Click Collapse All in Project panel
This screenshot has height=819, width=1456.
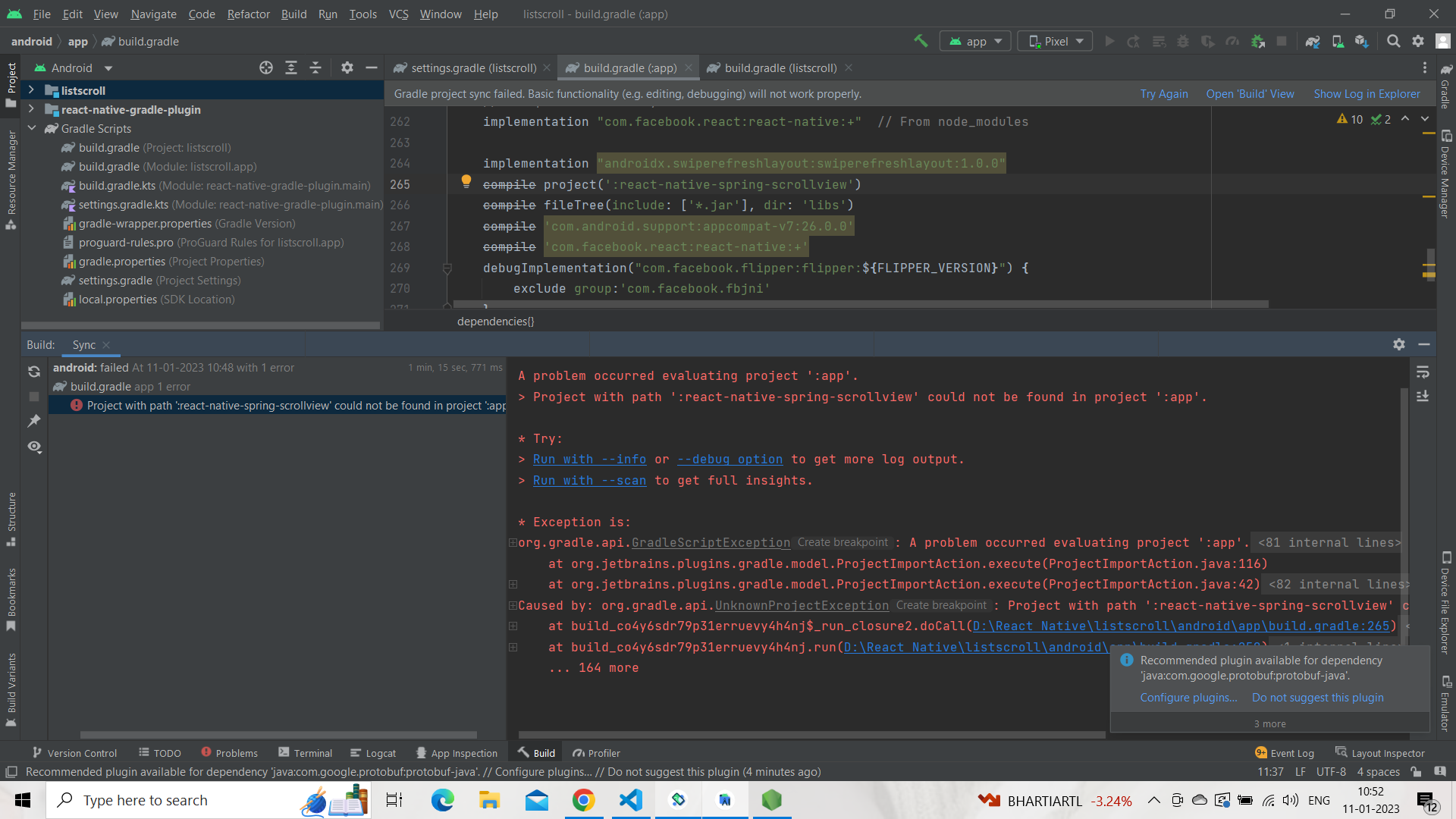(315, 67)
